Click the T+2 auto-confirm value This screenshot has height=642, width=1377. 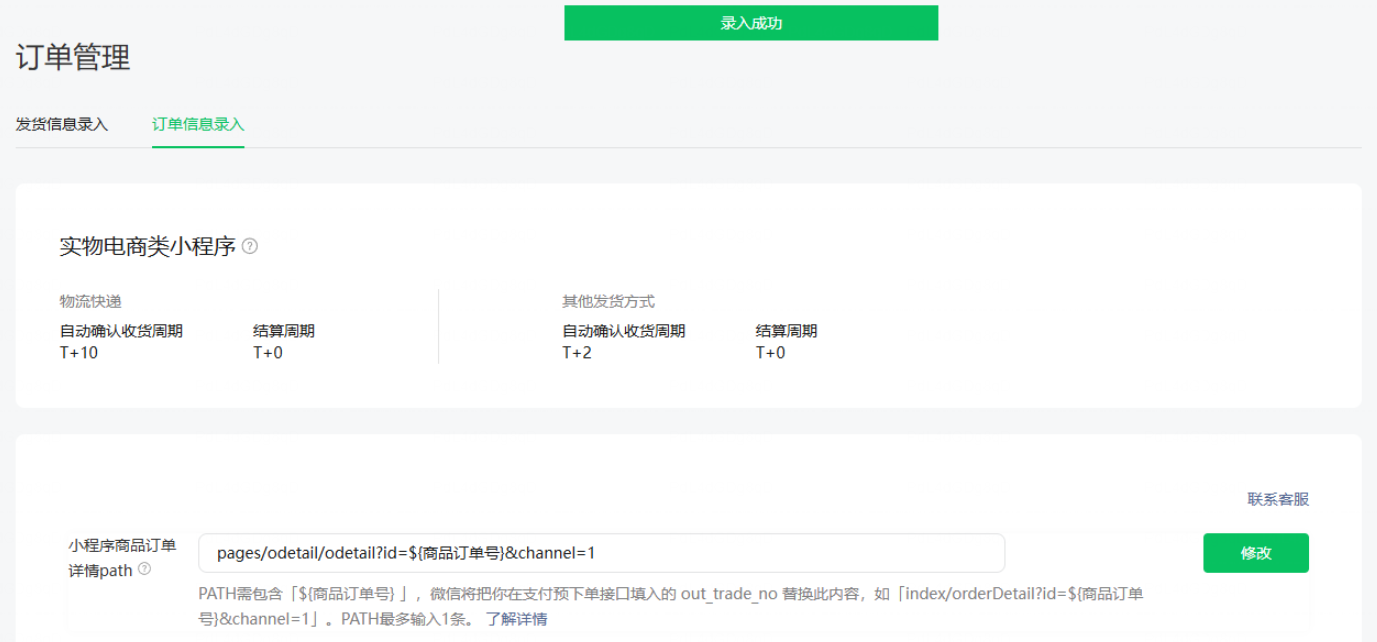tap(577, 352)
